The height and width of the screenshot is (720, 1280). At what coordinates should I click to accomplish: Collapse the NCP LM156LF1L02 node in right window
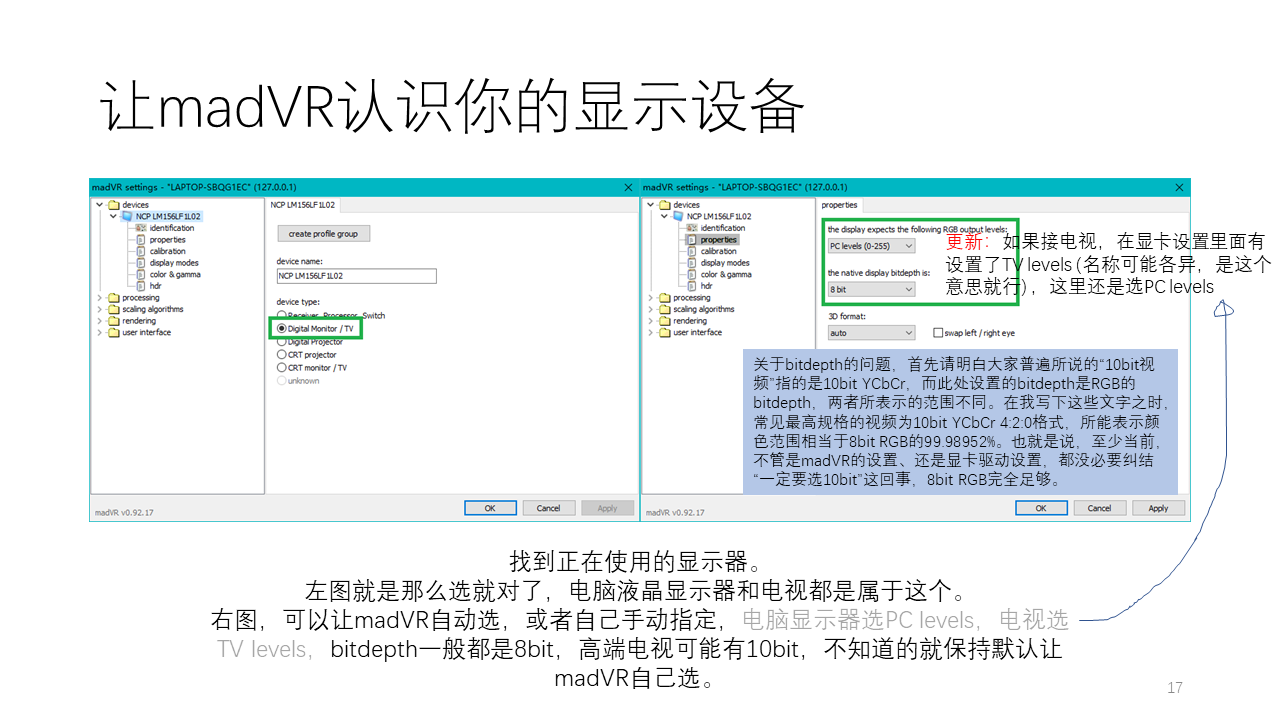(664, 216)
